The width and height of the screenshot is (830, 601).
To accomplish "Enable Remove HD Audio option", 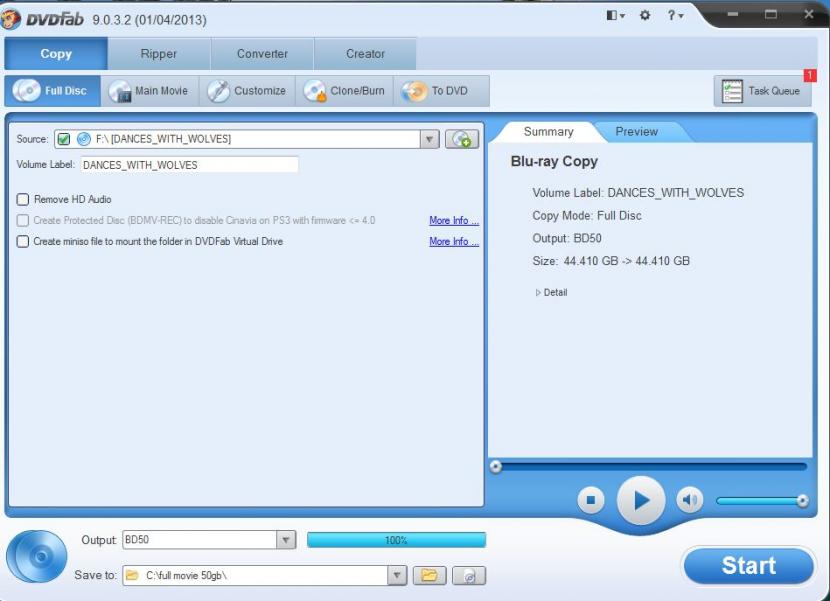I will point(23,200).
